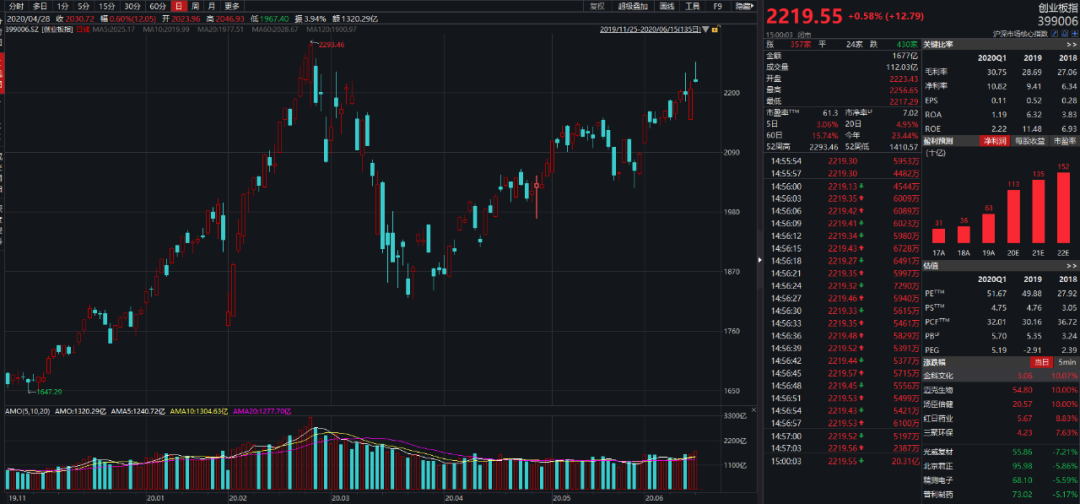Expand the 关键比率 panel with >> arrows

pos(1072,45)
